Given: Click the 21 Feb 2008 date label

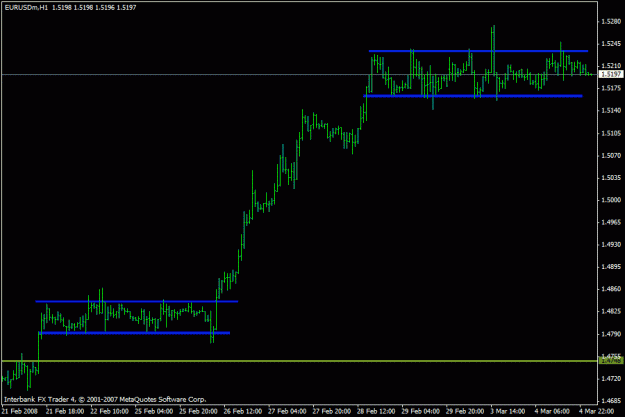Looking at the screenshot, I should 20,411.
